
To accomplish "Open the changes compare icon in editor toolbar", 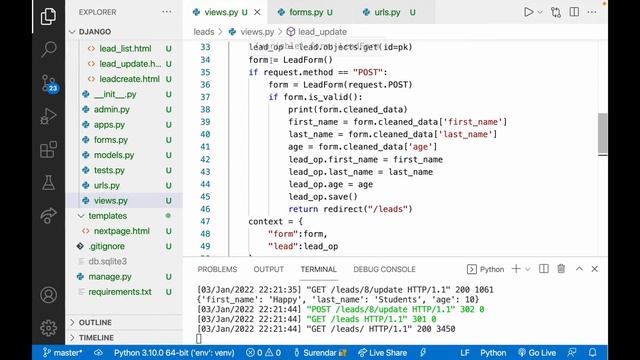I will click(x=556, y=12).
